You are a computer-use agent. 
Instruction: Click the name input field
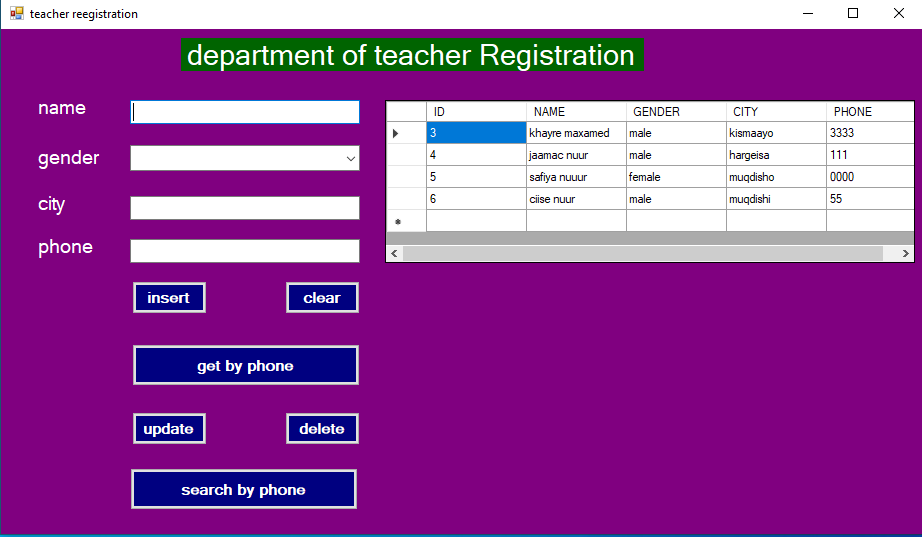[245, 112]
